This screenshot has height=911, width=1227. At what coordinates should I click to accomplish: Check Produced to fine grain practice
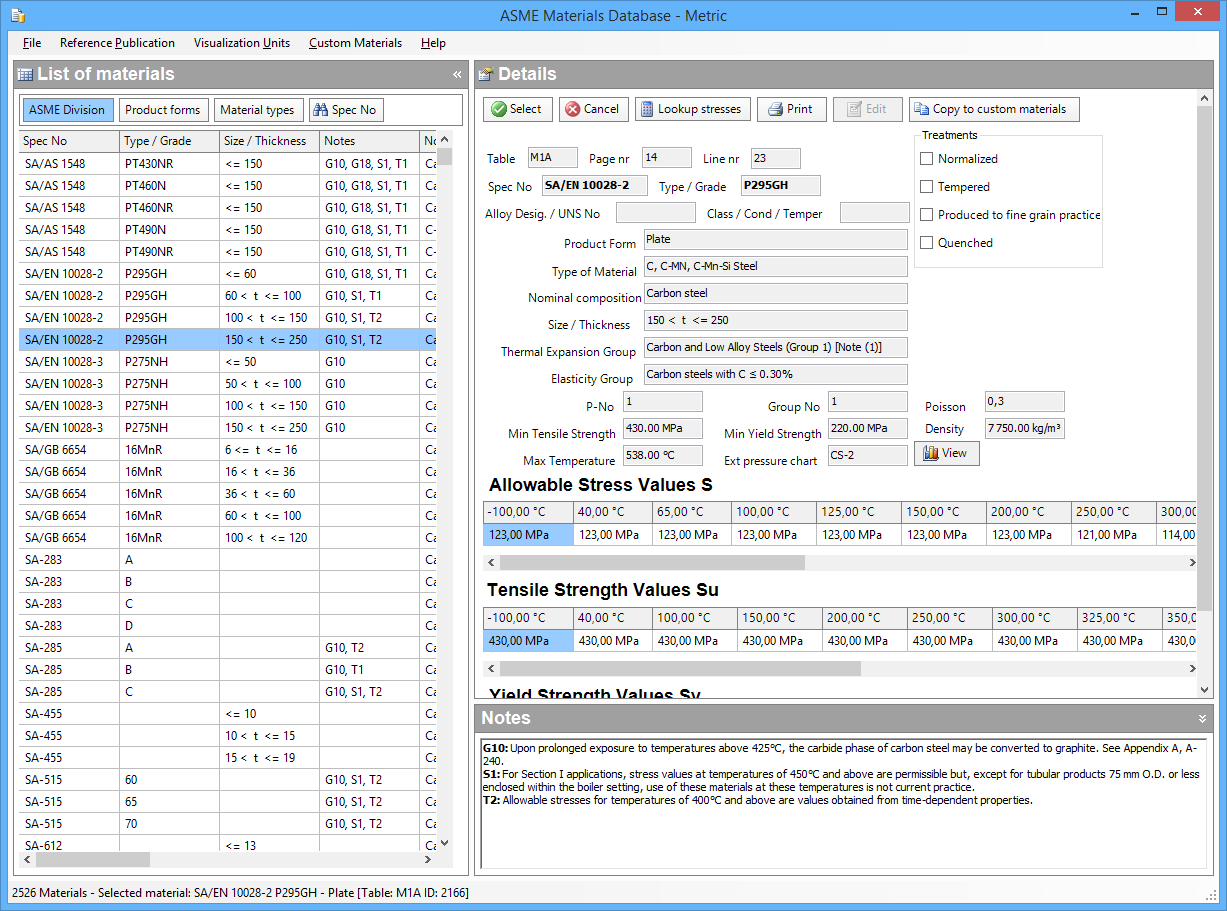click(927, 215)
